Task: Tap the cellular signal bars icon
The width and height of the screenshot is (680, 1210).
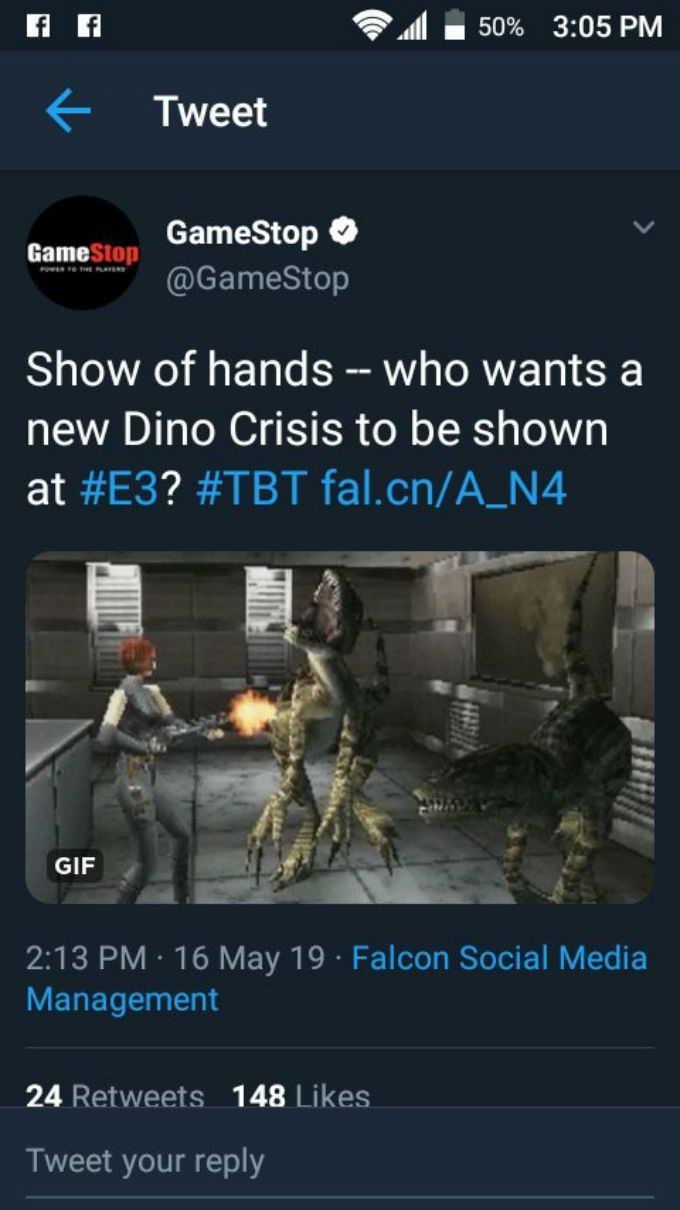Action: pyautogui.click(x=414, y=28)
